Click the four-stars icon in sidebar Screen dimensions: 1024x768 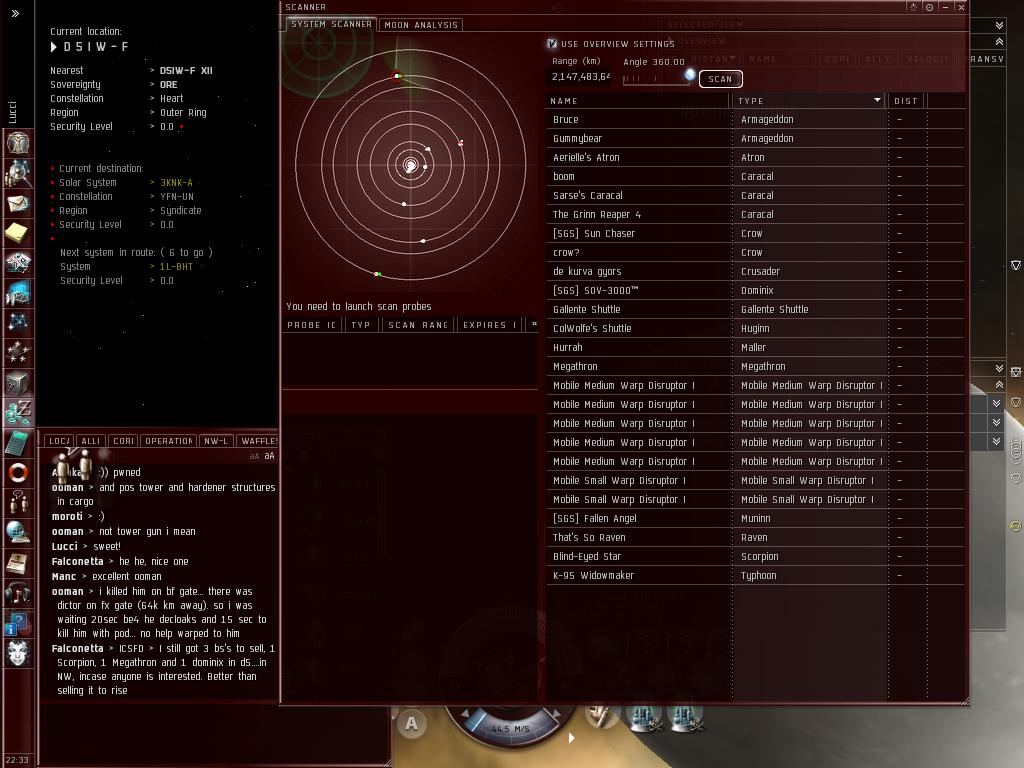point(18,353)
